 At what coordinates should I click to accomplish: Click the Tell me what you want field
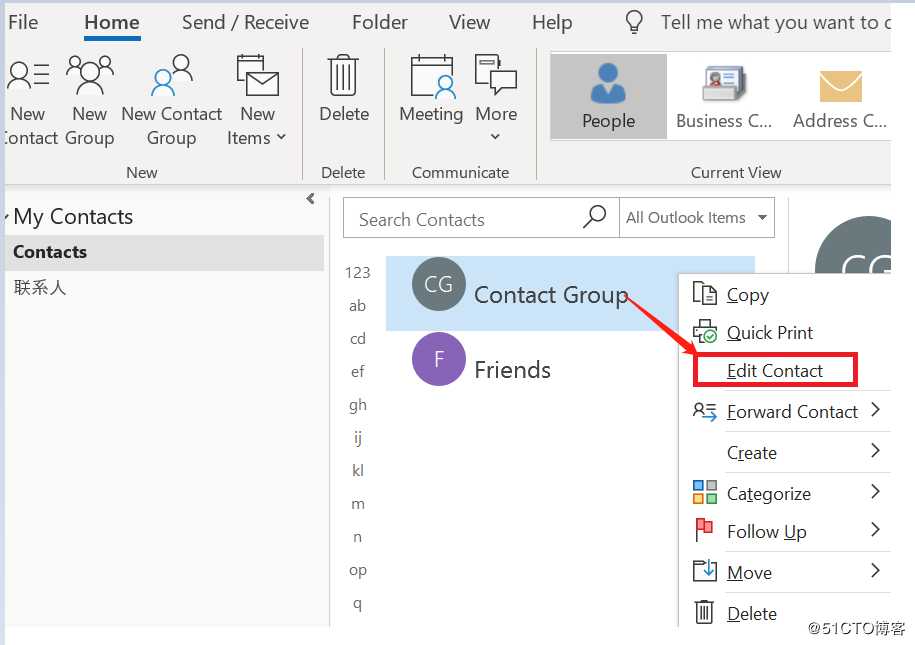[775, 22]
